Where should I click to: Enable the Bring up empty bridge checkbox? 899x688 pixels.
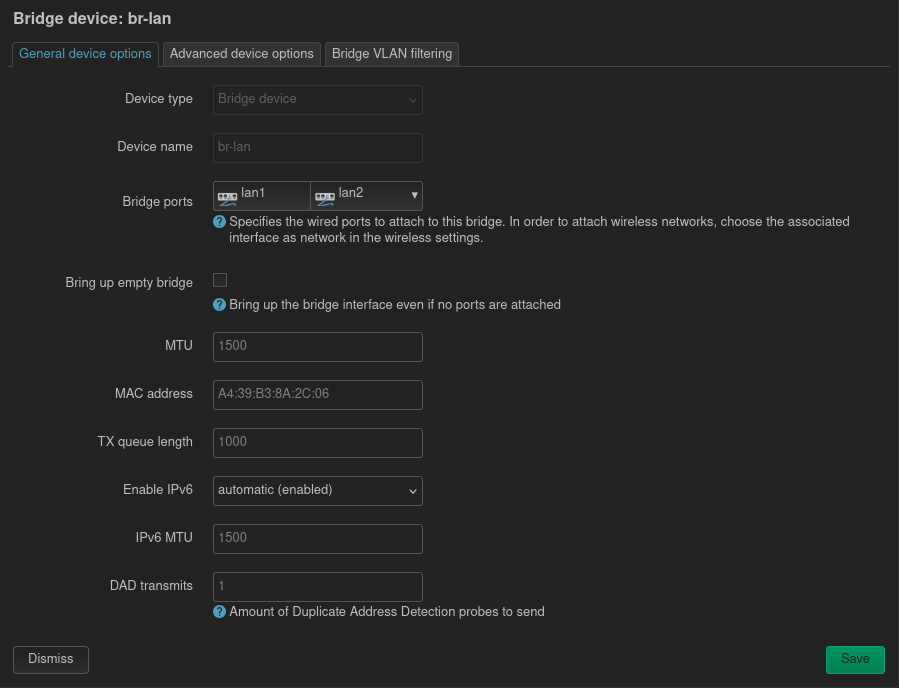[220, 280]
